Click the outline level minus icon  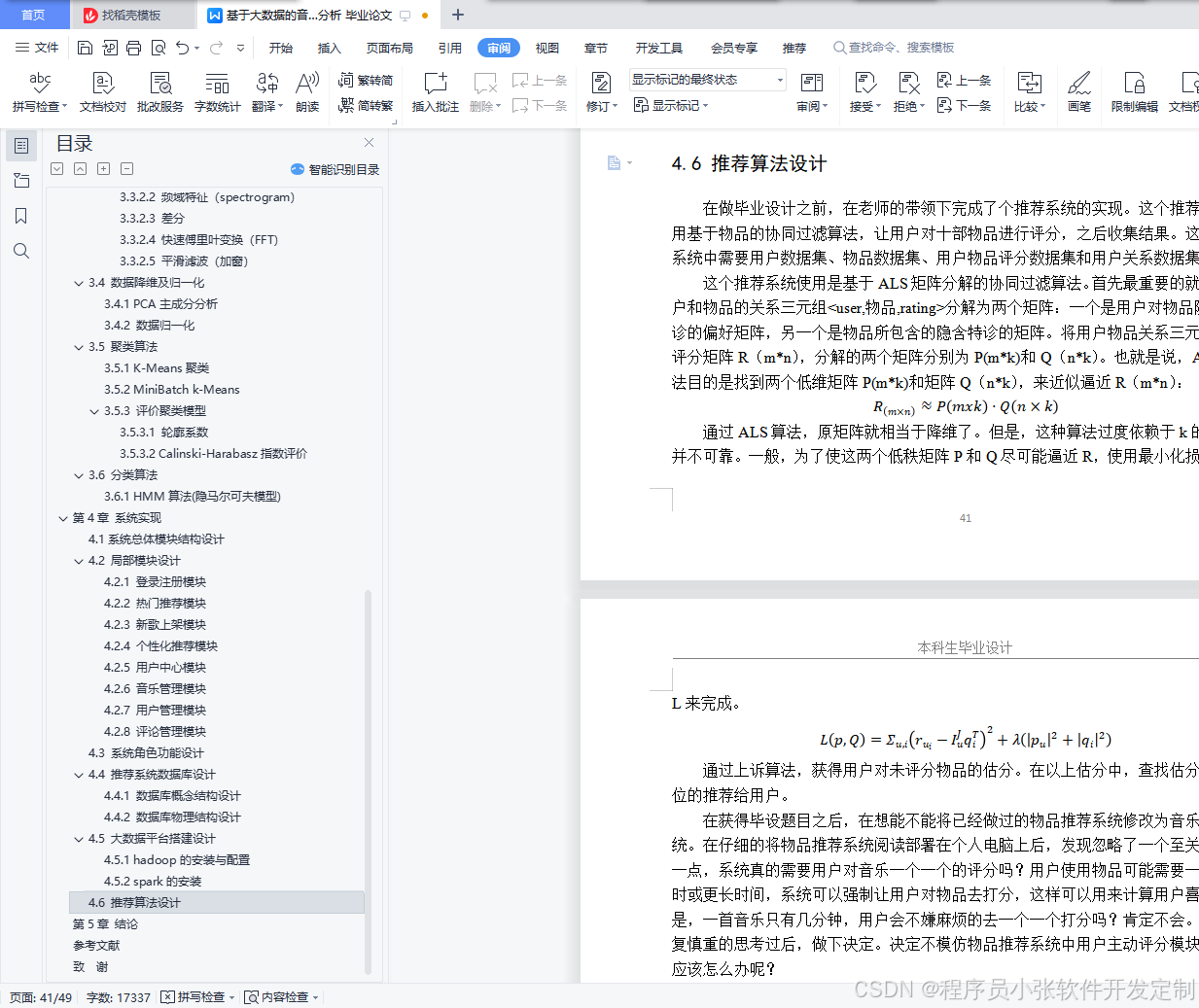coord(127,169)
